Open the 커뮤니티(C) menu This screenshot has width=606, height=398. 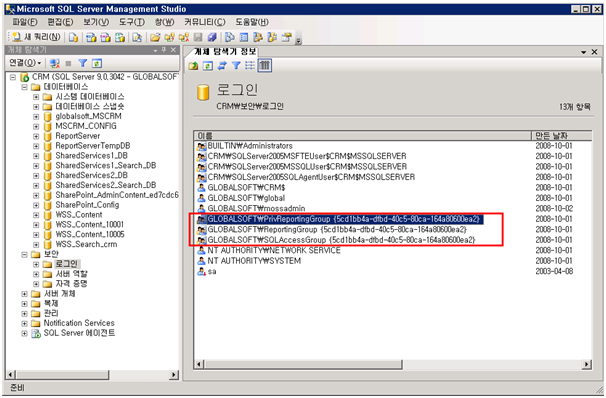tap(204, 22)
